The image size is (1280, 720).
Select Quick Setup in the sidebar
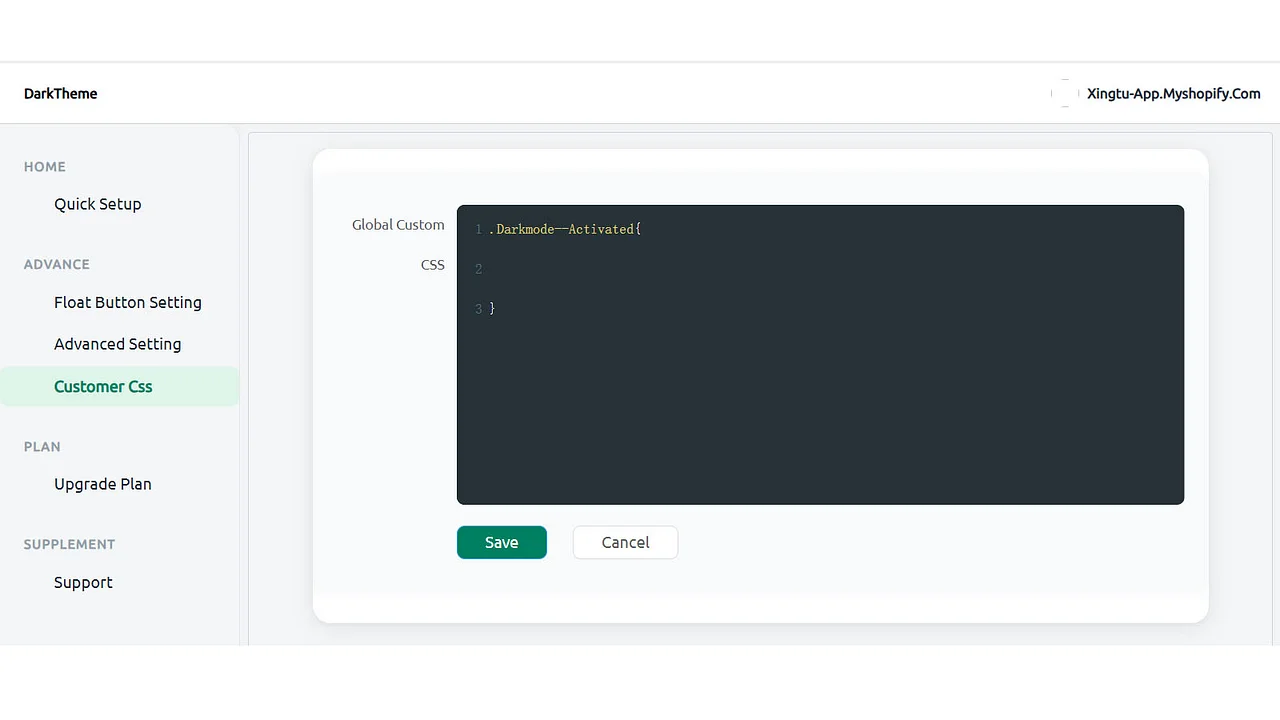click(97, 204)
